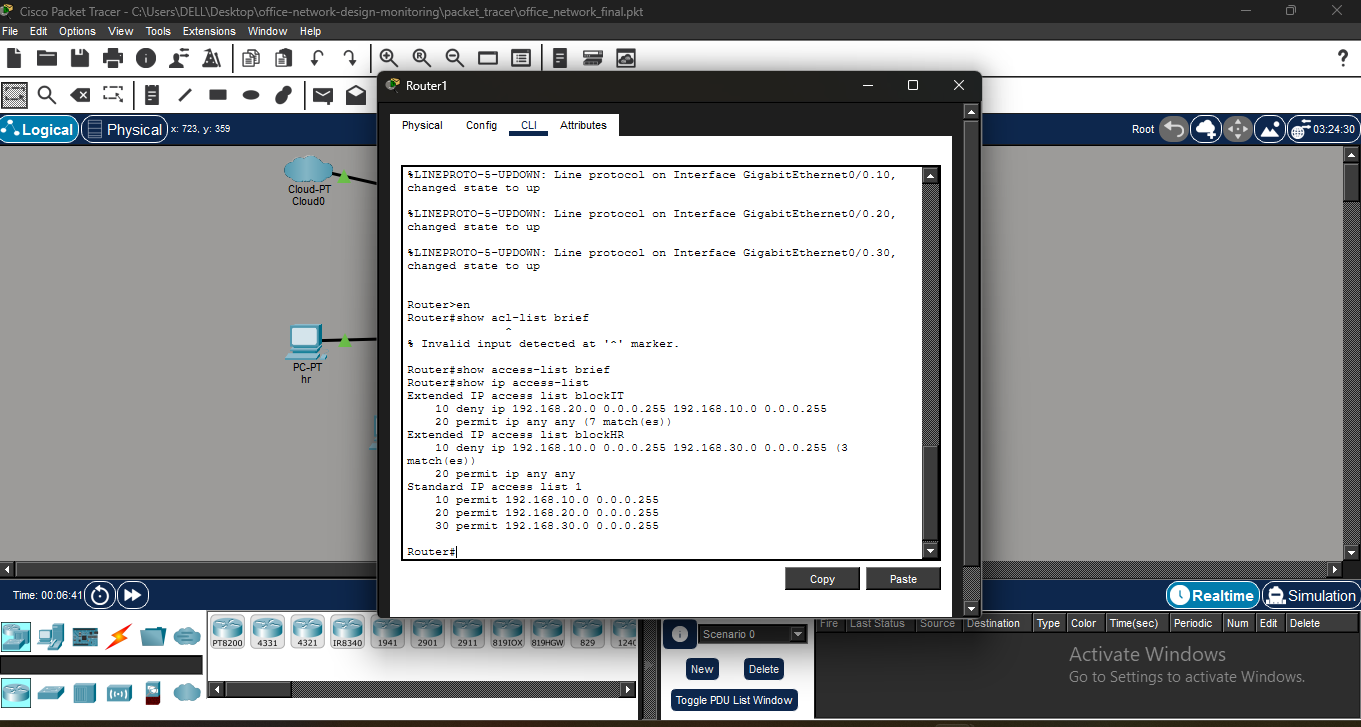Select the Inspect magnifier tool
The image size is (1361, 727).
pos(47,95)
